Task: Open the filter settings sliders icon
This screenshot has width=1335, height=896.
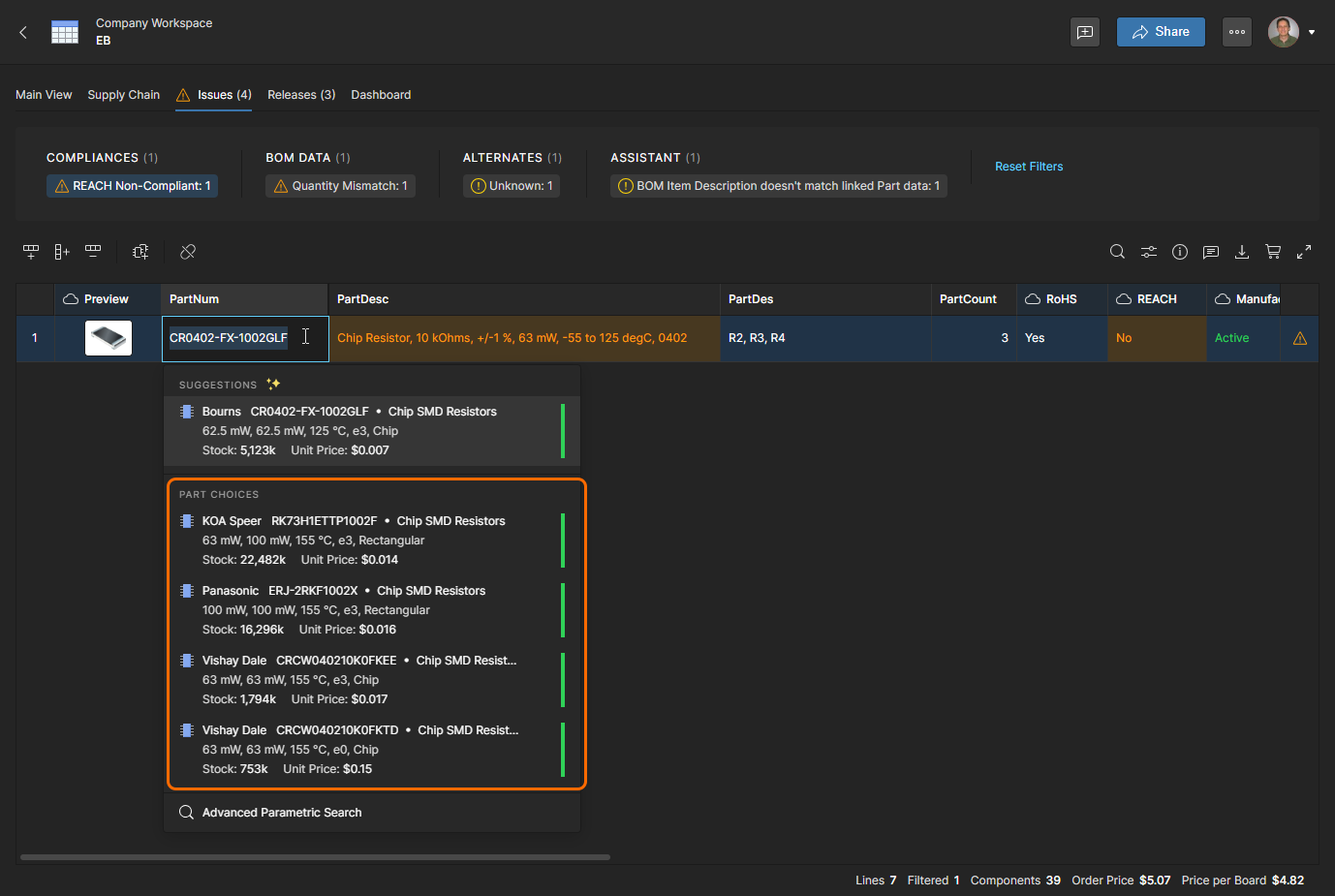Action: coord(1148,252)
